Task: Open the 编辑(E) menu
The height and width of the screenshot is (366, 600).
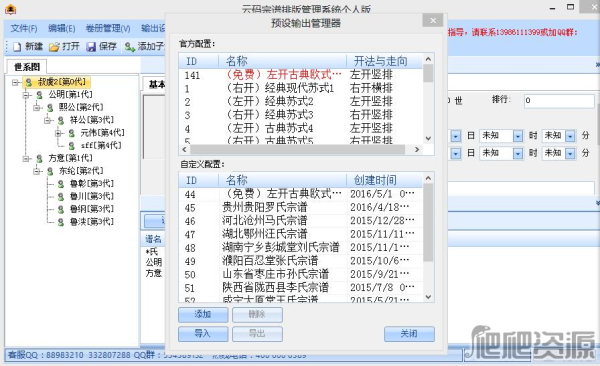Action: pos(61,28)
